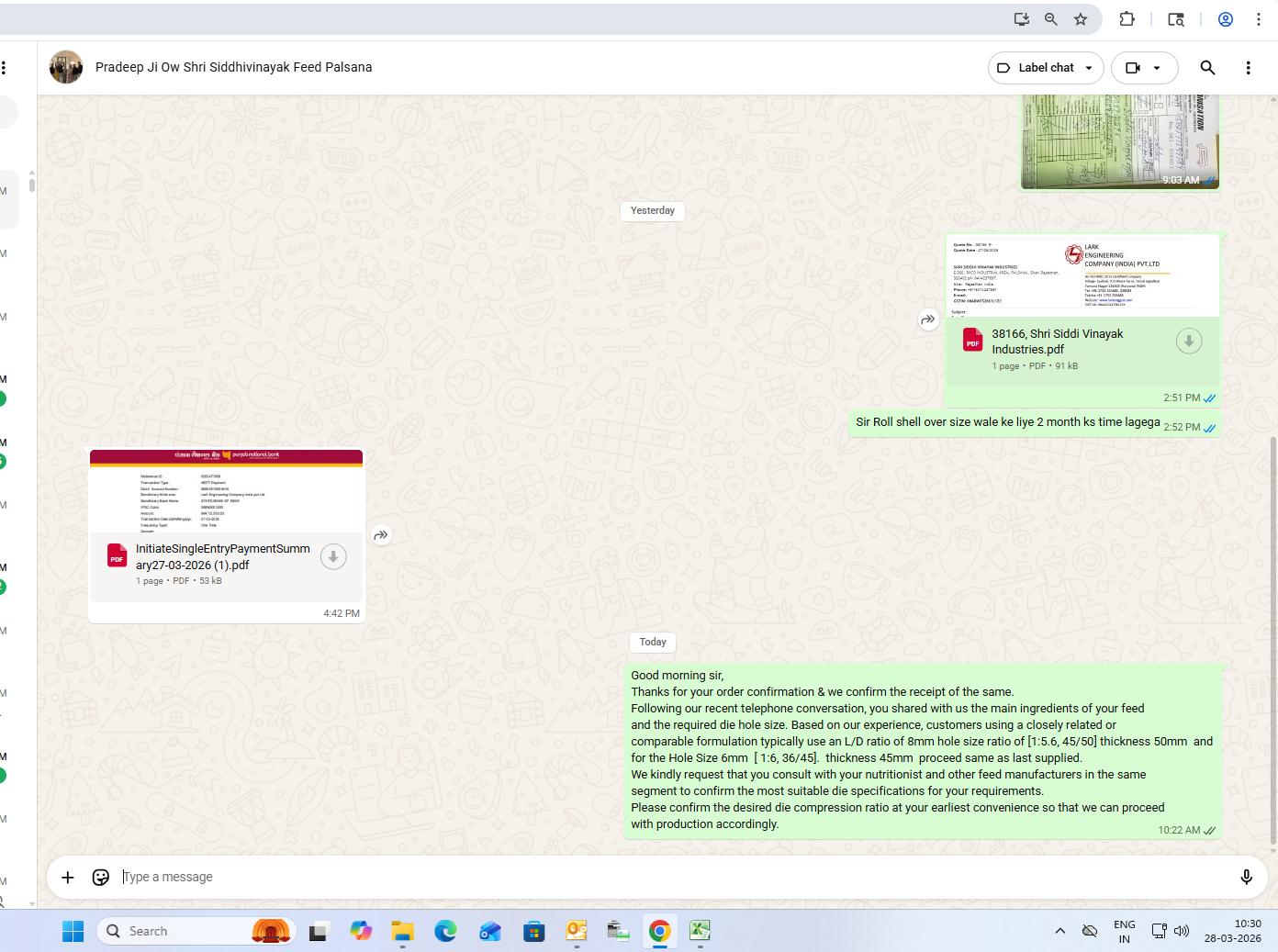Open the emoji and sticker picker
Screen dimensions: 1278x952
tap(101, 878)
